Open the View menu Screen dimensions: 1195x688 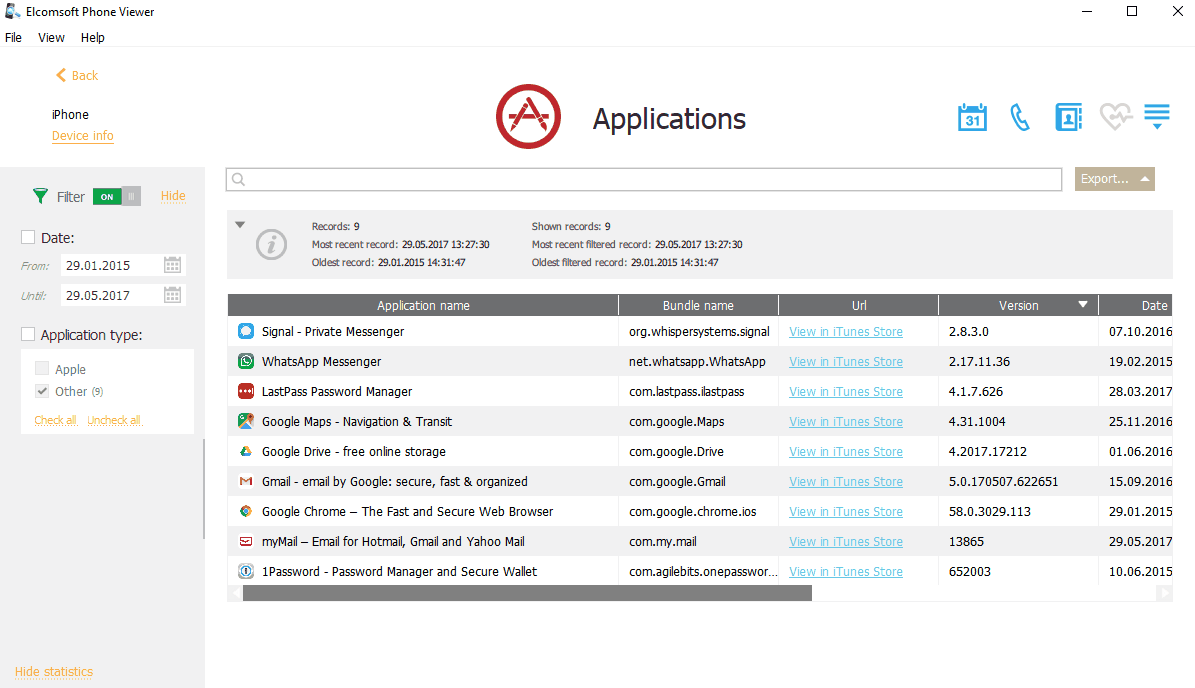point(51,38)
